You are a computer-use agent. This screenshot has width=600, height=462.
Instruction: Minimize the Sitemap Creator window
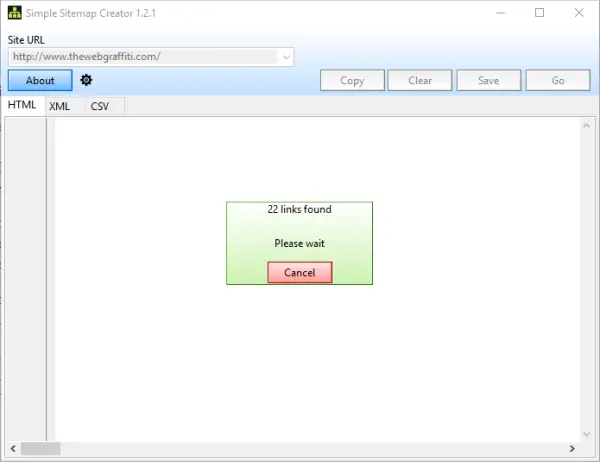pos(501,13)
